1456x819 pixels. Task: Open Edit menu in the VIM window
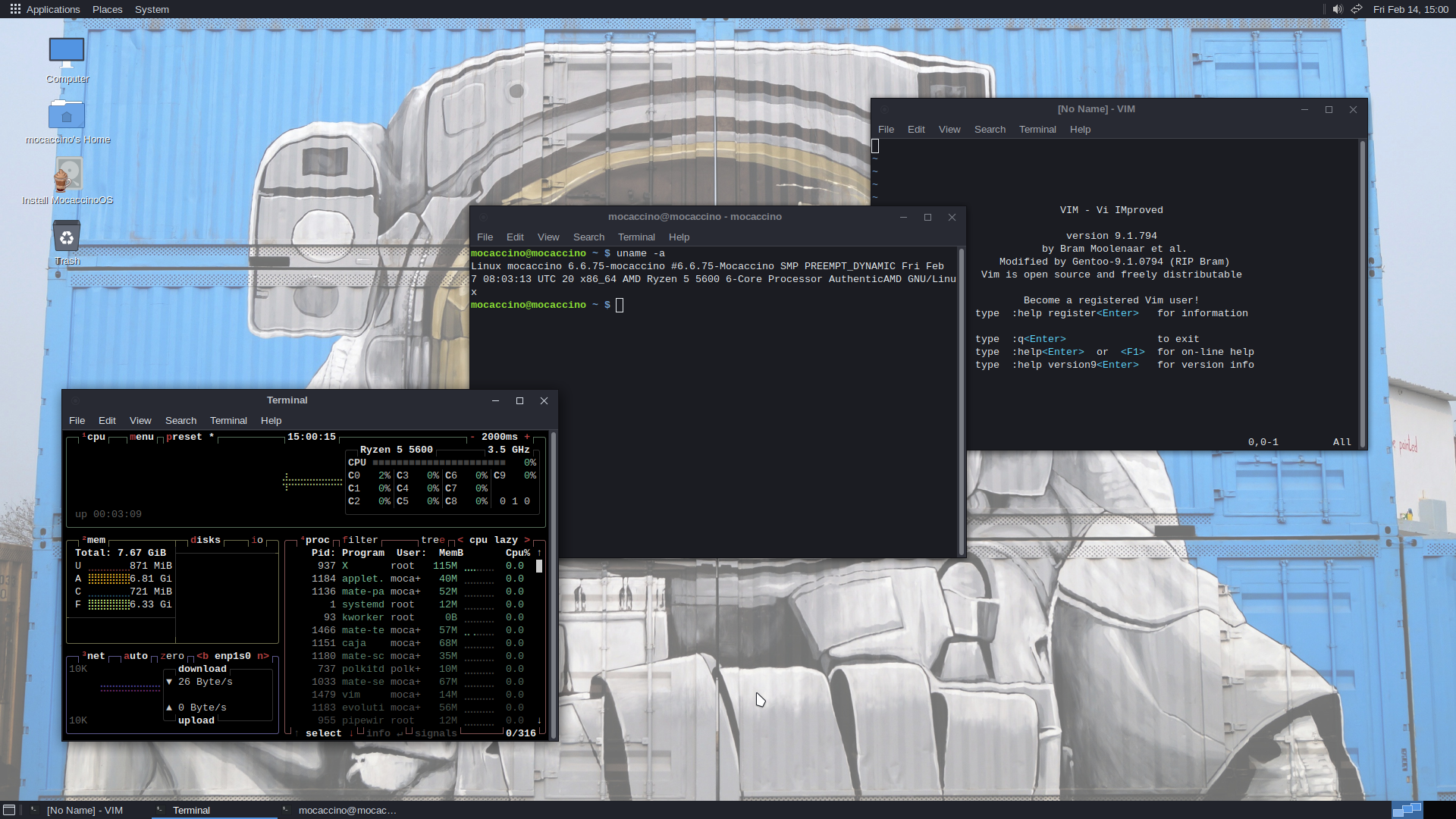916,130
